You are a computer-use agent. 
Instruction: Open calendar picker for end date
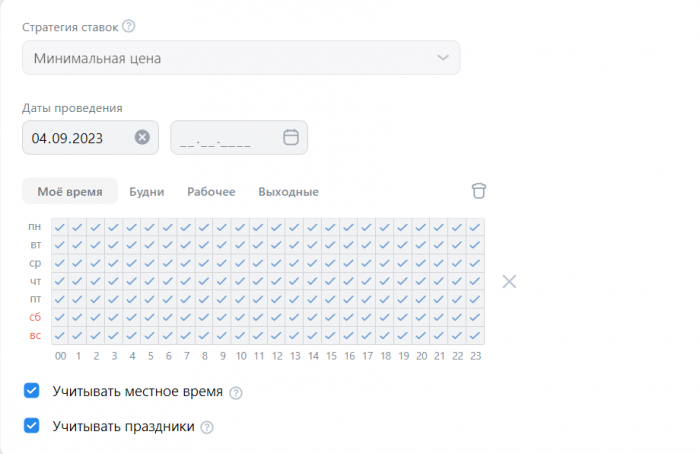[291, 138]
